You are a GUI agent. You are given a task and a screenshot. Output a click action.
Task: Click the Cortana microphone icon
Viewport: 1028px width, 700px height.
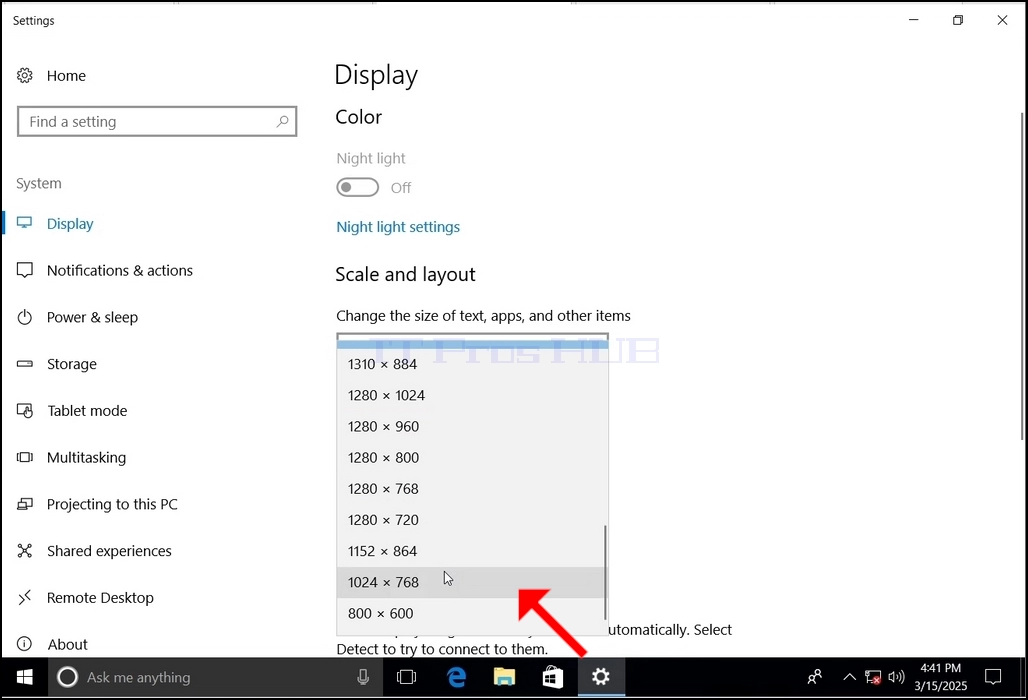point(363,677)
